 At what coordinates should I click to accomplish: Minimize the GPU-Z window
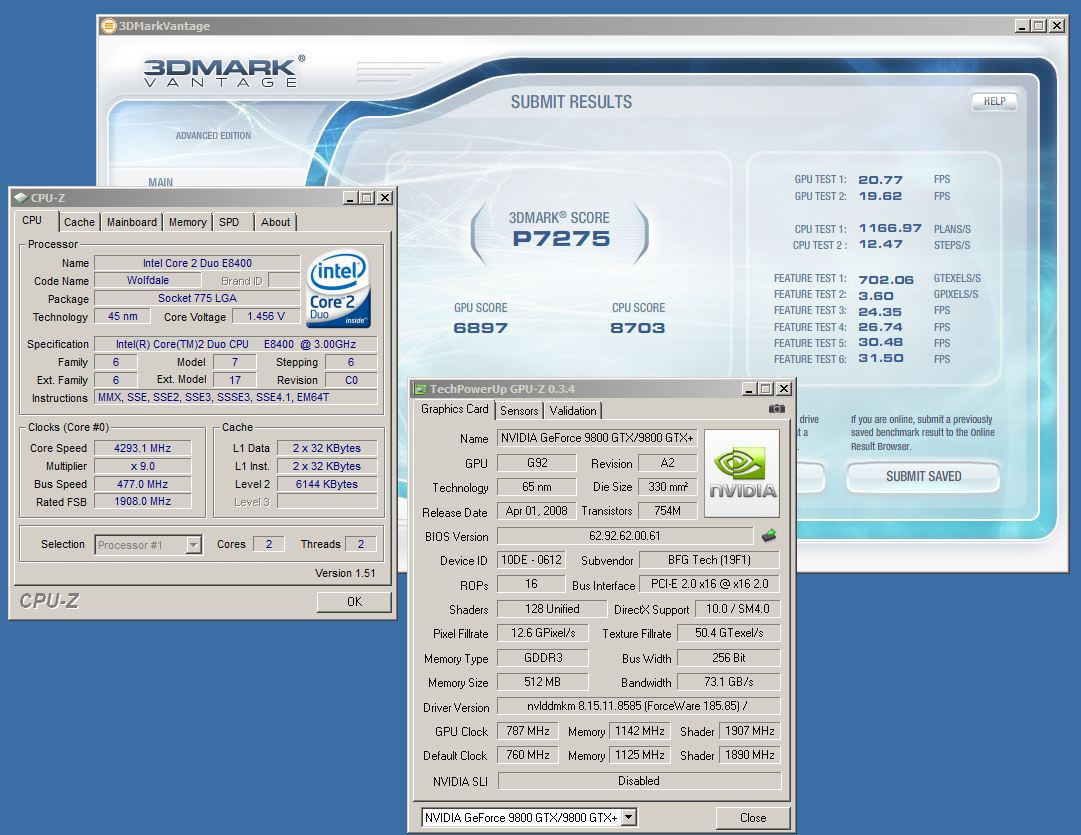click(x=749, y=389)
